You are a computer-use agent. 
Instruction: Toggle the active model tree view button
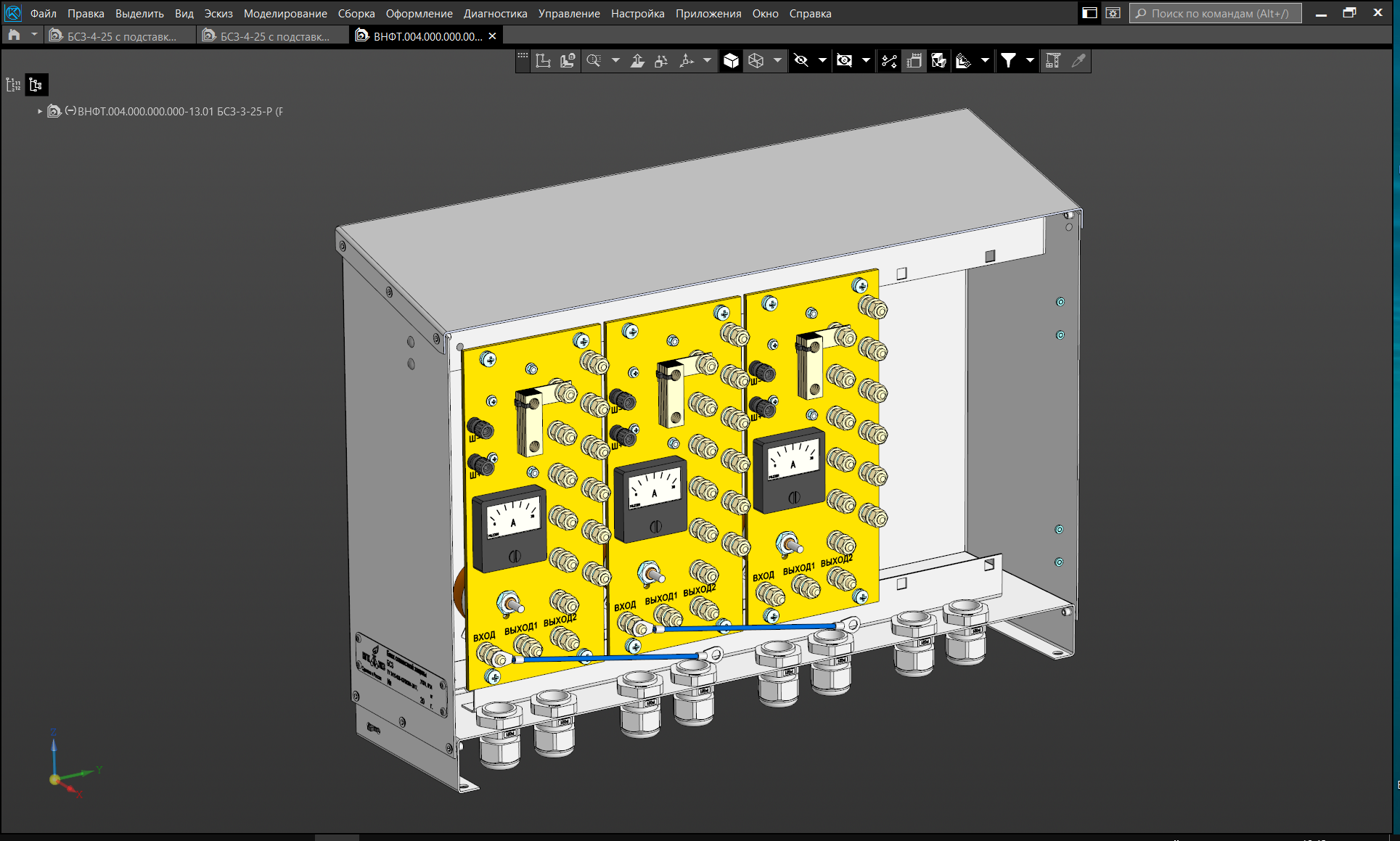click(x=36, y=85)
